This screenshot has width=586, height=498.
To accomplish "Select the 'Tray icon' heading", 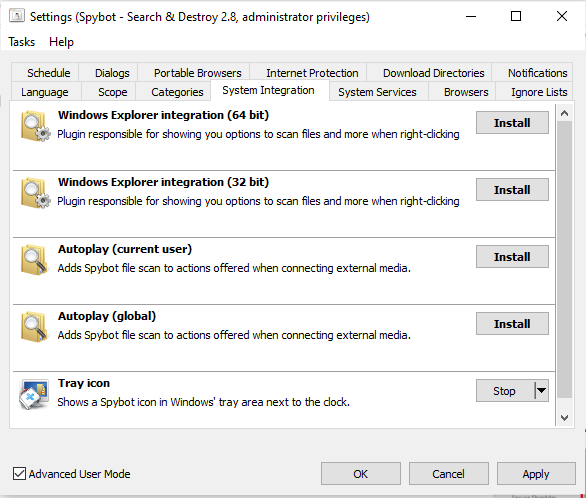I will click(x=84, y=383).
